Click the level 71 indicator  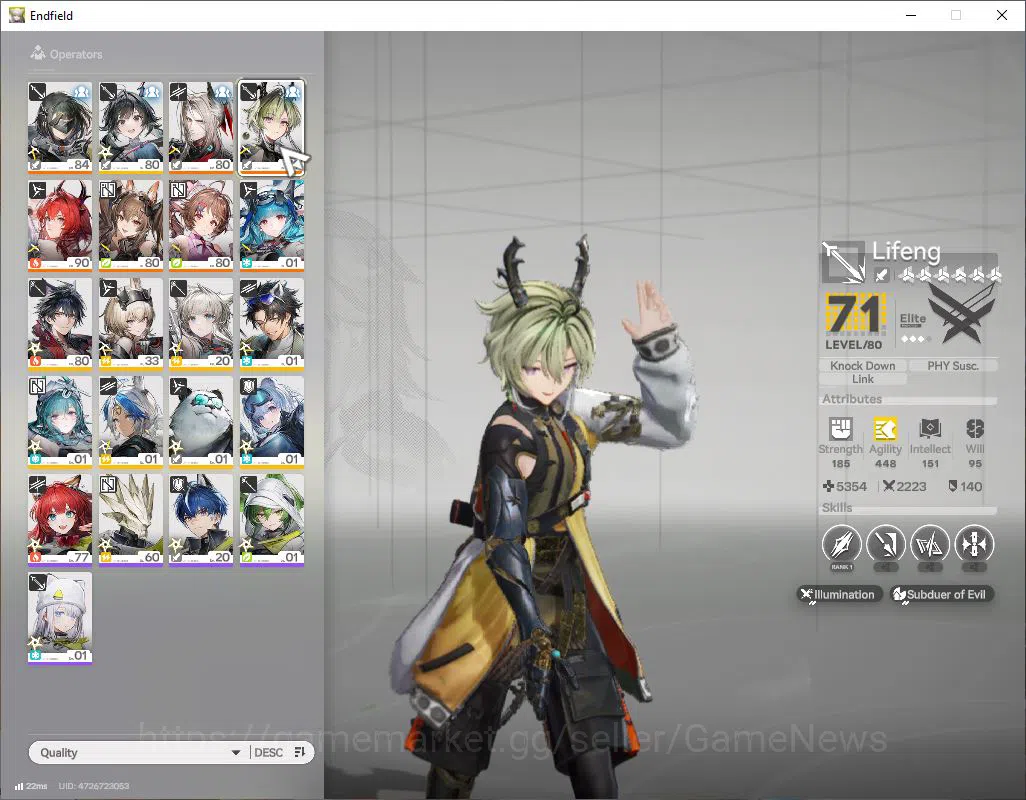click(856, 314)
